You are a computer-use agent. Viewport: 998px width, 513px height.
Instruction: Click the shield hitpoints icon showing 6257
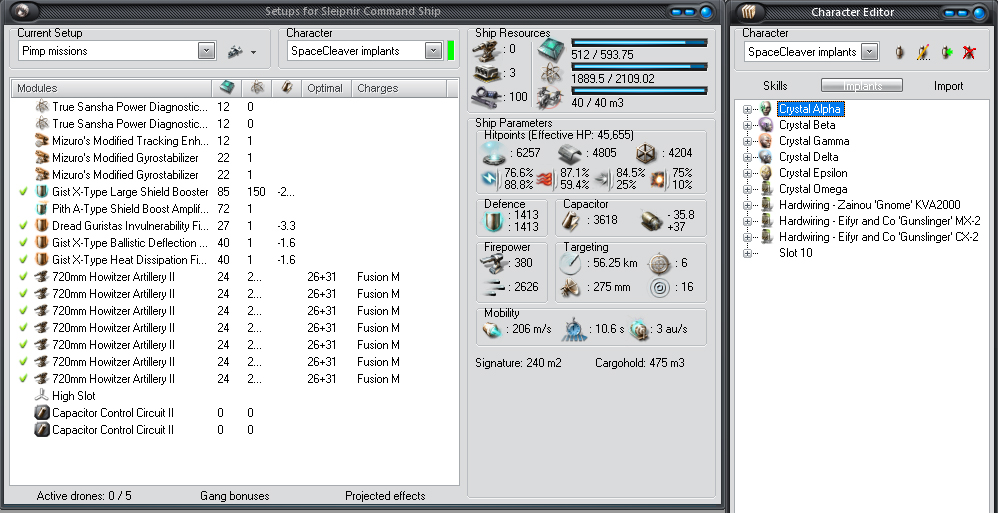point(494,153)
